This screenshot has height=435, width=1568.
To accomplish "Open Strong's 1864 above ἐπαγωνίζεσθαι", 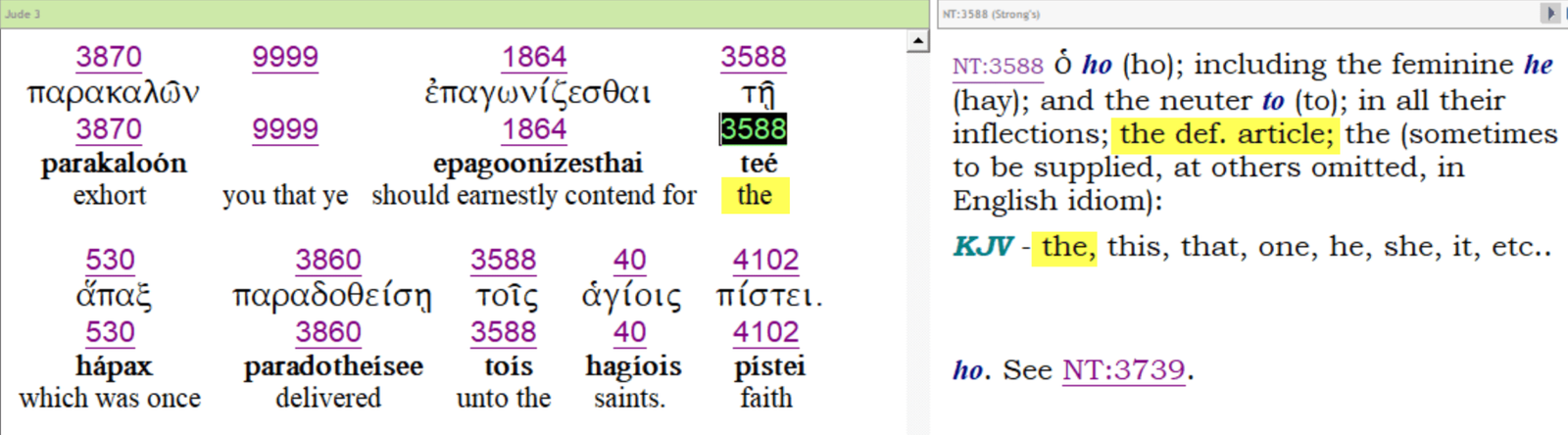I will pyautogui.click(x=534, y=57).
